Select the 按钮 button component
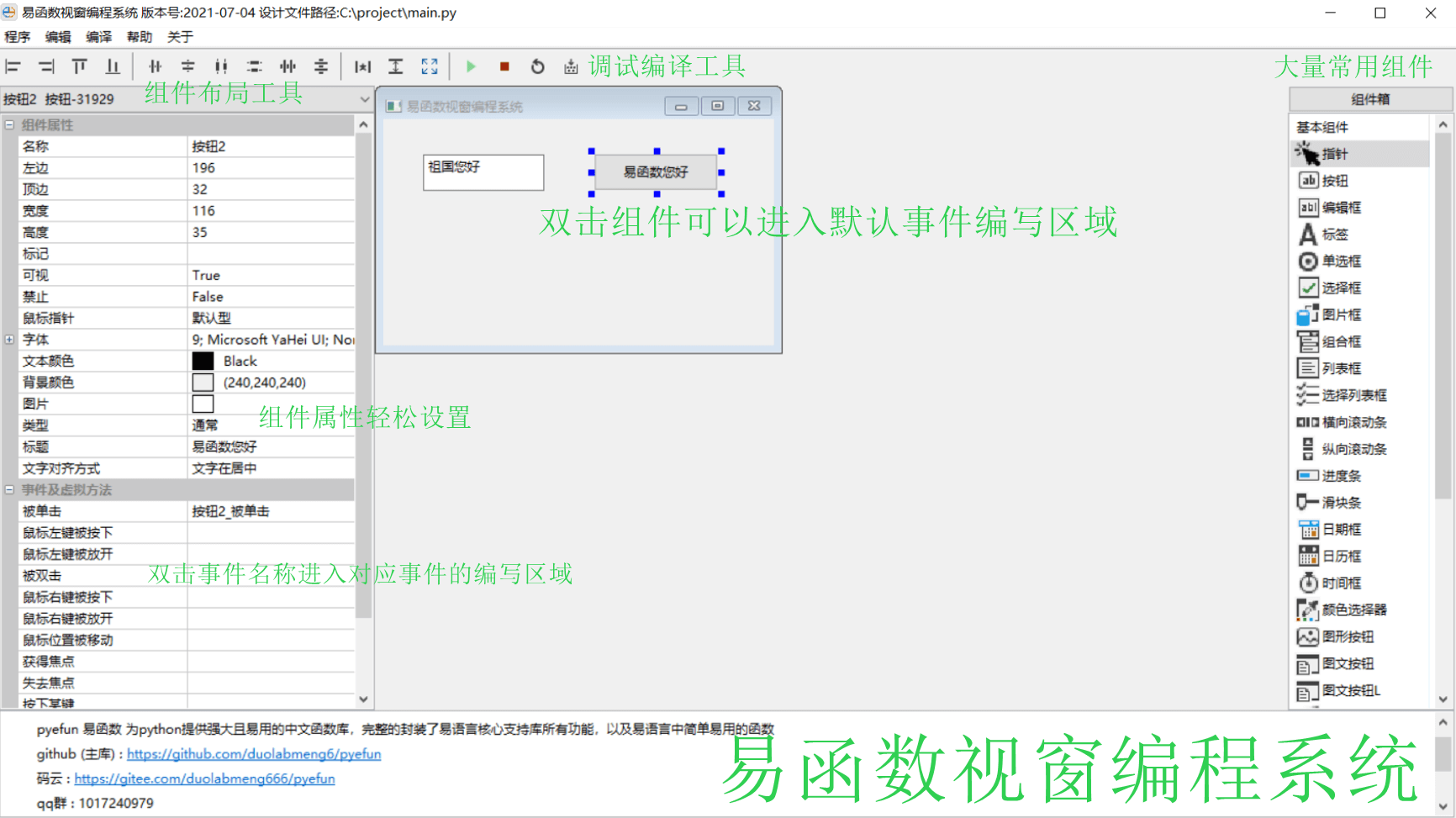 [1359, 181]
